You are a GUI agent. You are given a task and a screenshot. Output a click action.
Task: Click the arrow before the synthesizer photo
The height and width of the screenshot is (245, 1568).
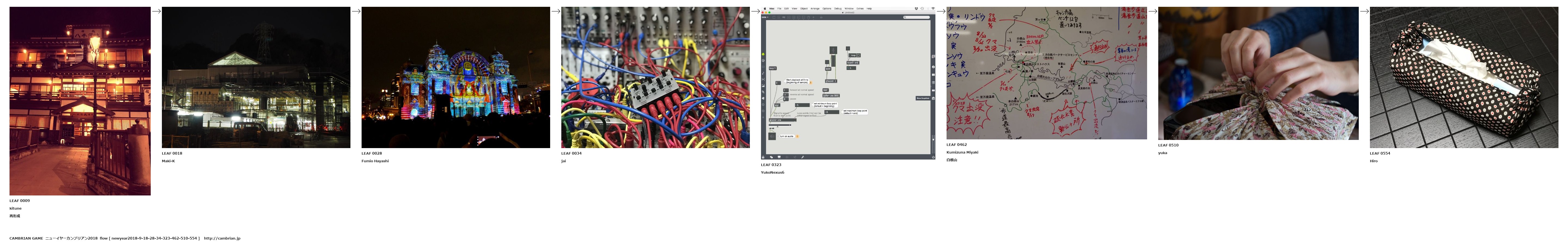click(x=556, y=11)
